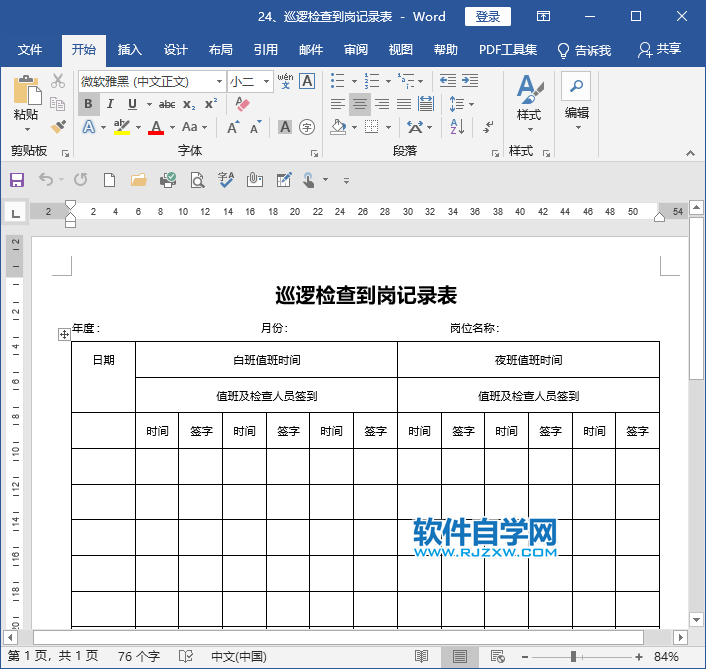
Task: Open the phonetic guide (wén) tool
Action: (285, 81)
